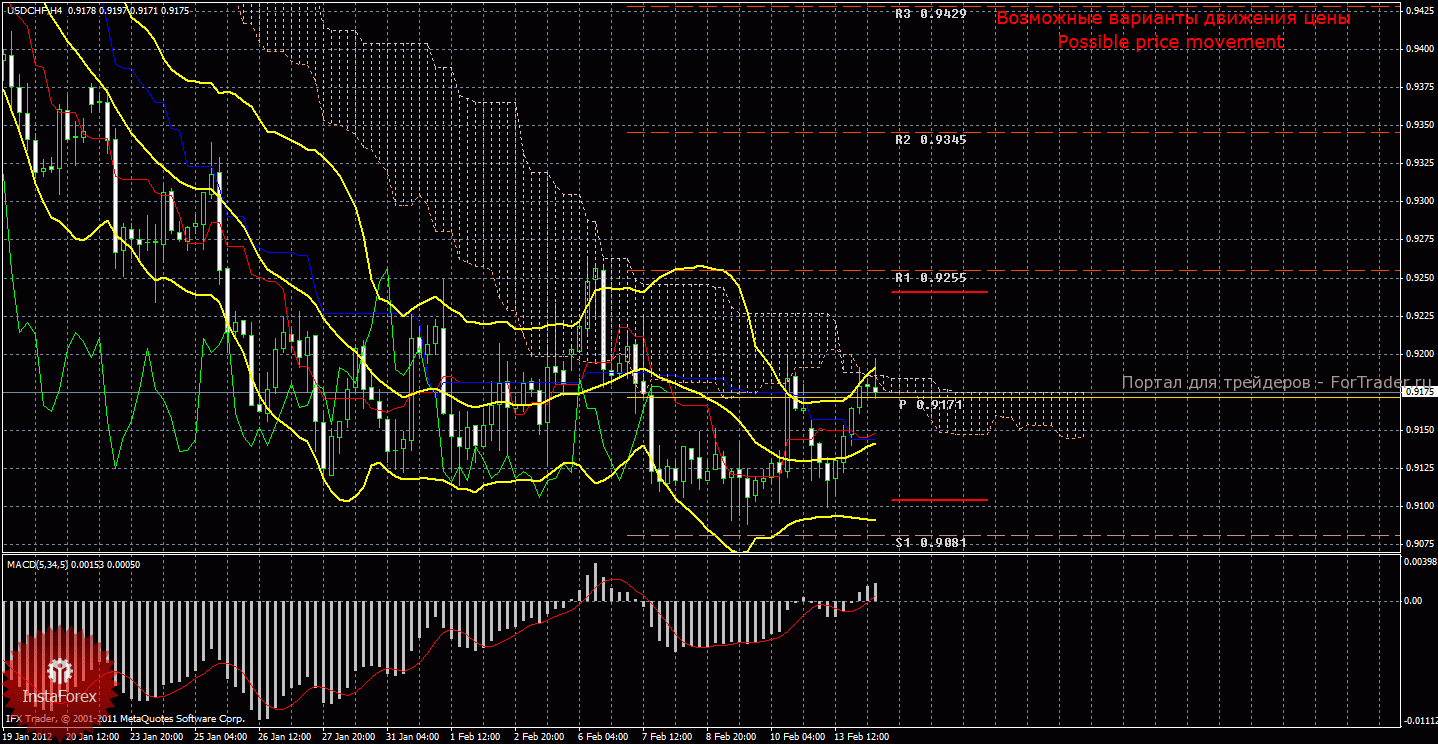
Task: Click the USDCHF,H4 chart title
Action: click(34, 11)
